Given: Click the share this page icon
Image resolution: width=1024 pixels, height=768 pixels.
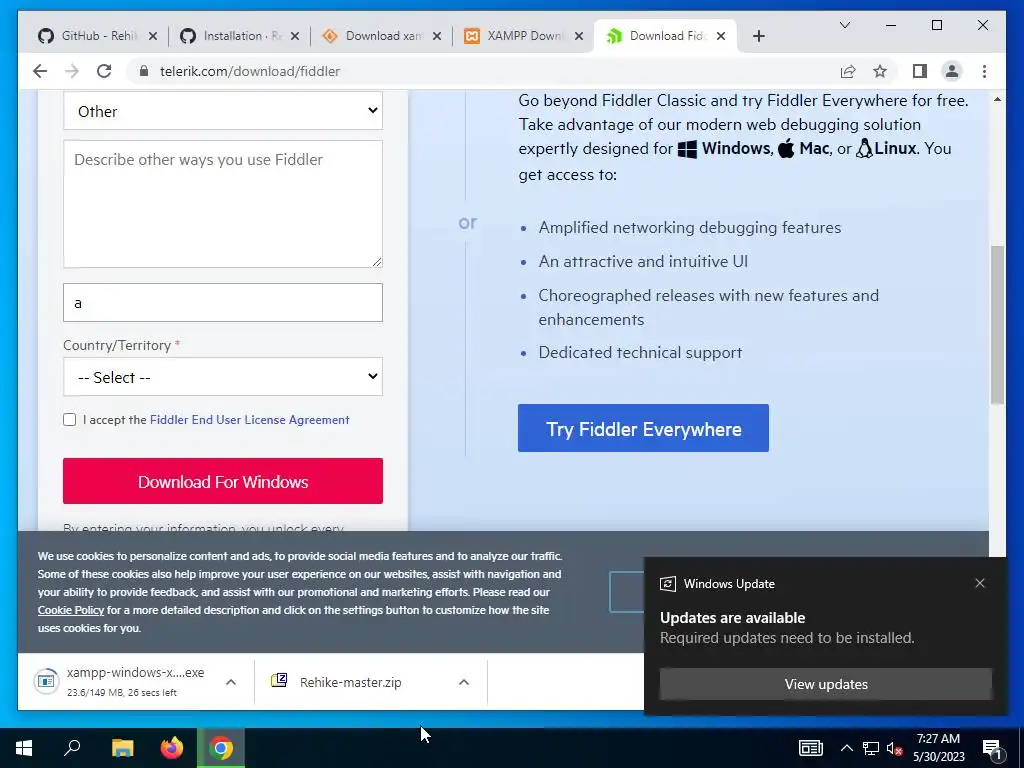Looking at the screenshot, I should pos(848,71).
